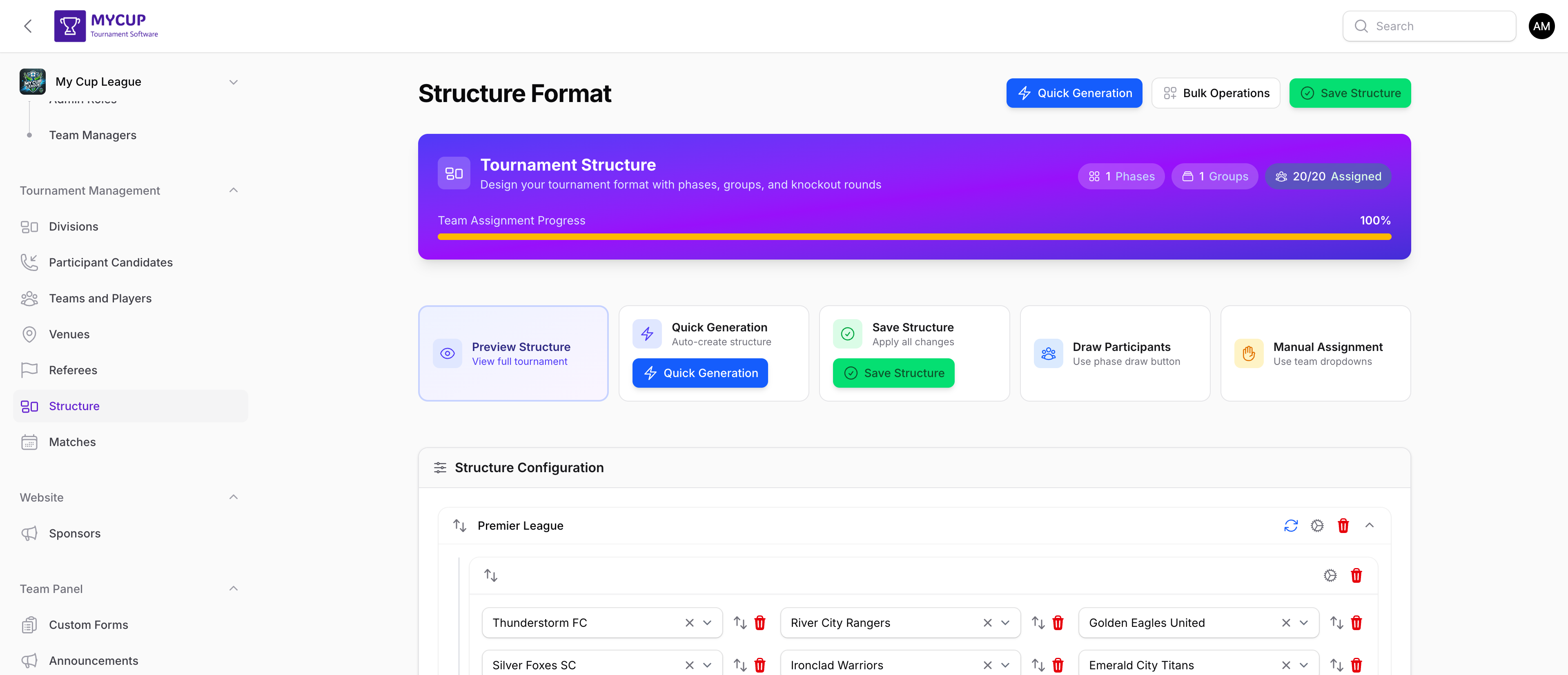The width and height of the screenshot is (1568, 675).
Task: Click the green Save Structure button
Action: click(1350, 92)
